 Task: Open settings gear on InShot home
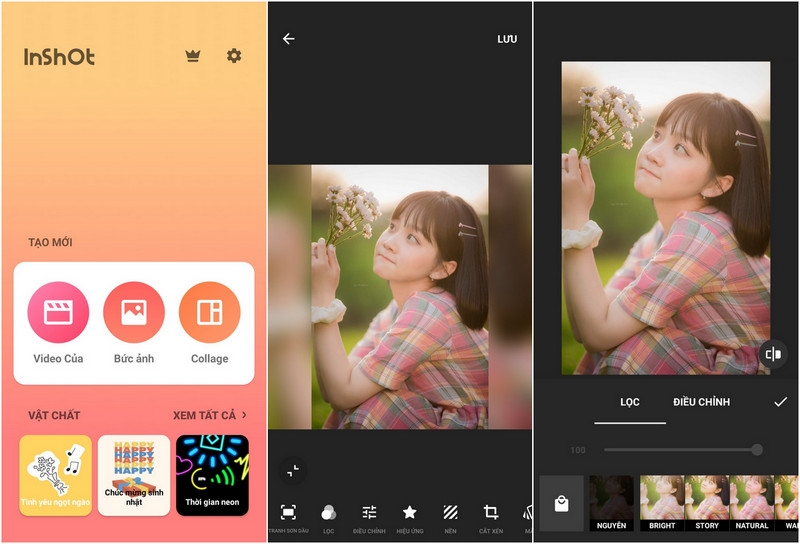click(x=234, y=56)
